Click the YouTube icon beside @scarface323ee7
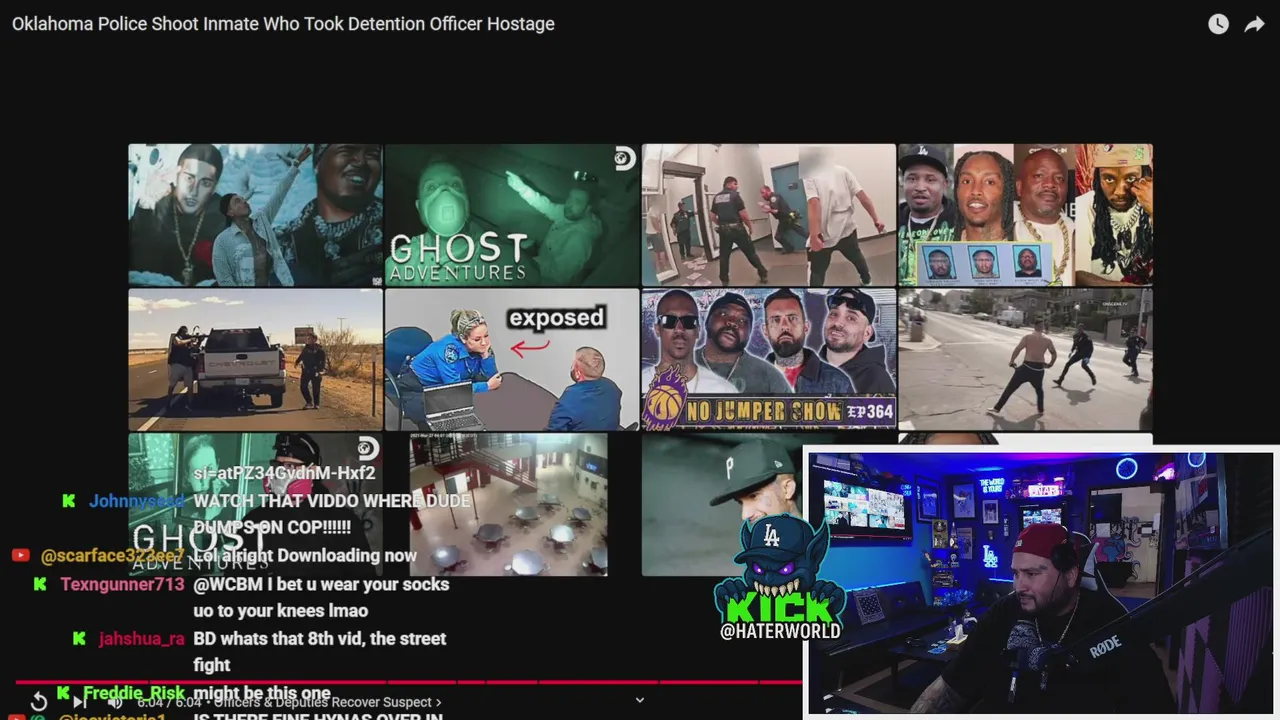 pos(20,555)
